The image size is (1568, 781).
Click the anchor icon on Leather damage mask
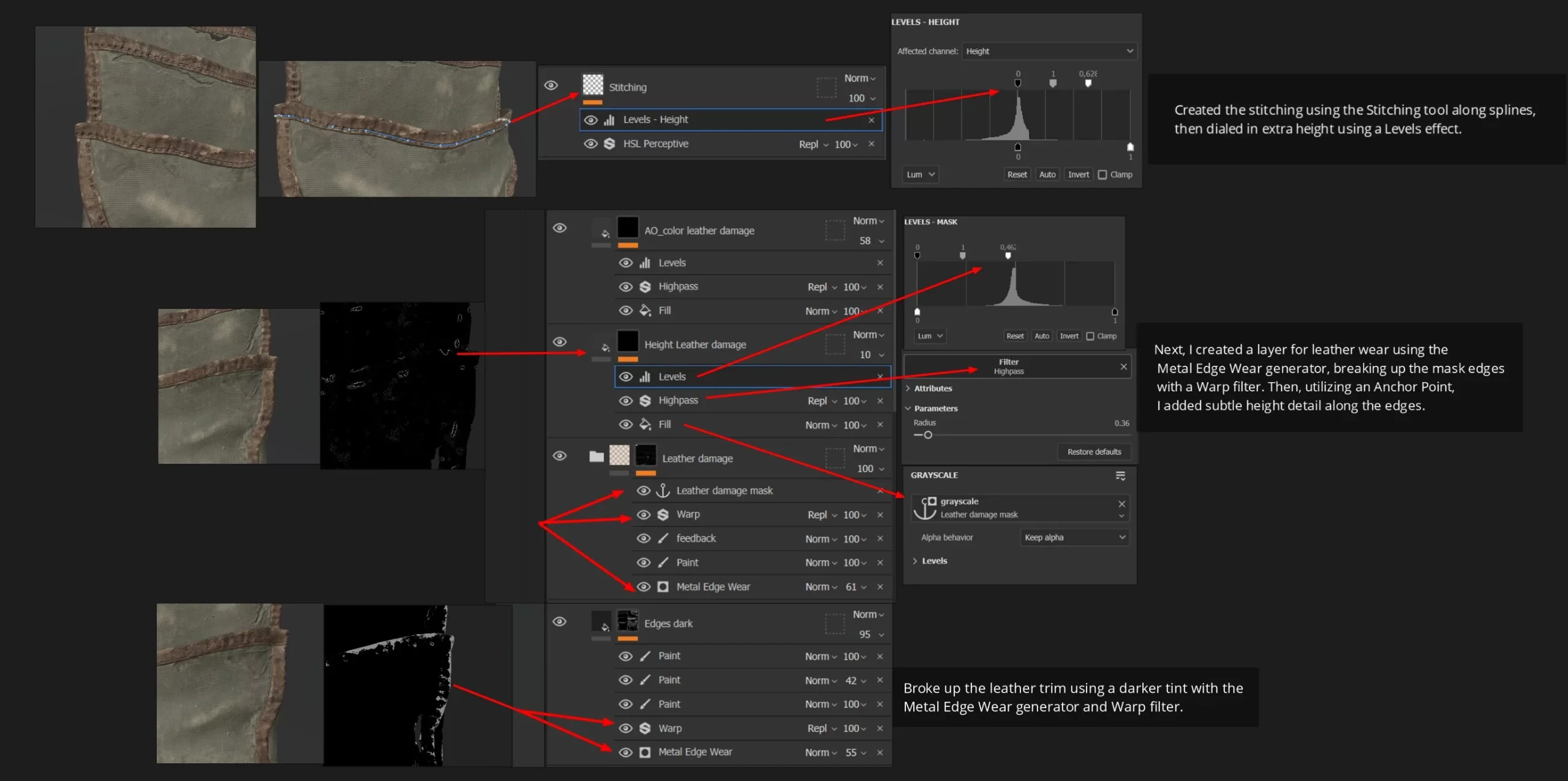click(x=663, y=491)
